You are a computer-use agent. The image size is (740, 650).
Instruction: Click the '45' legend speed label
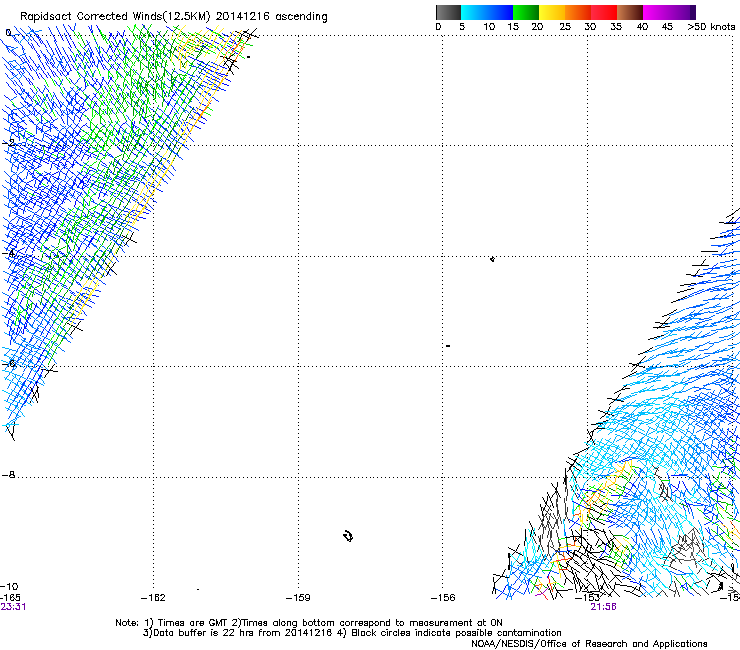click(x=667, y=26)
